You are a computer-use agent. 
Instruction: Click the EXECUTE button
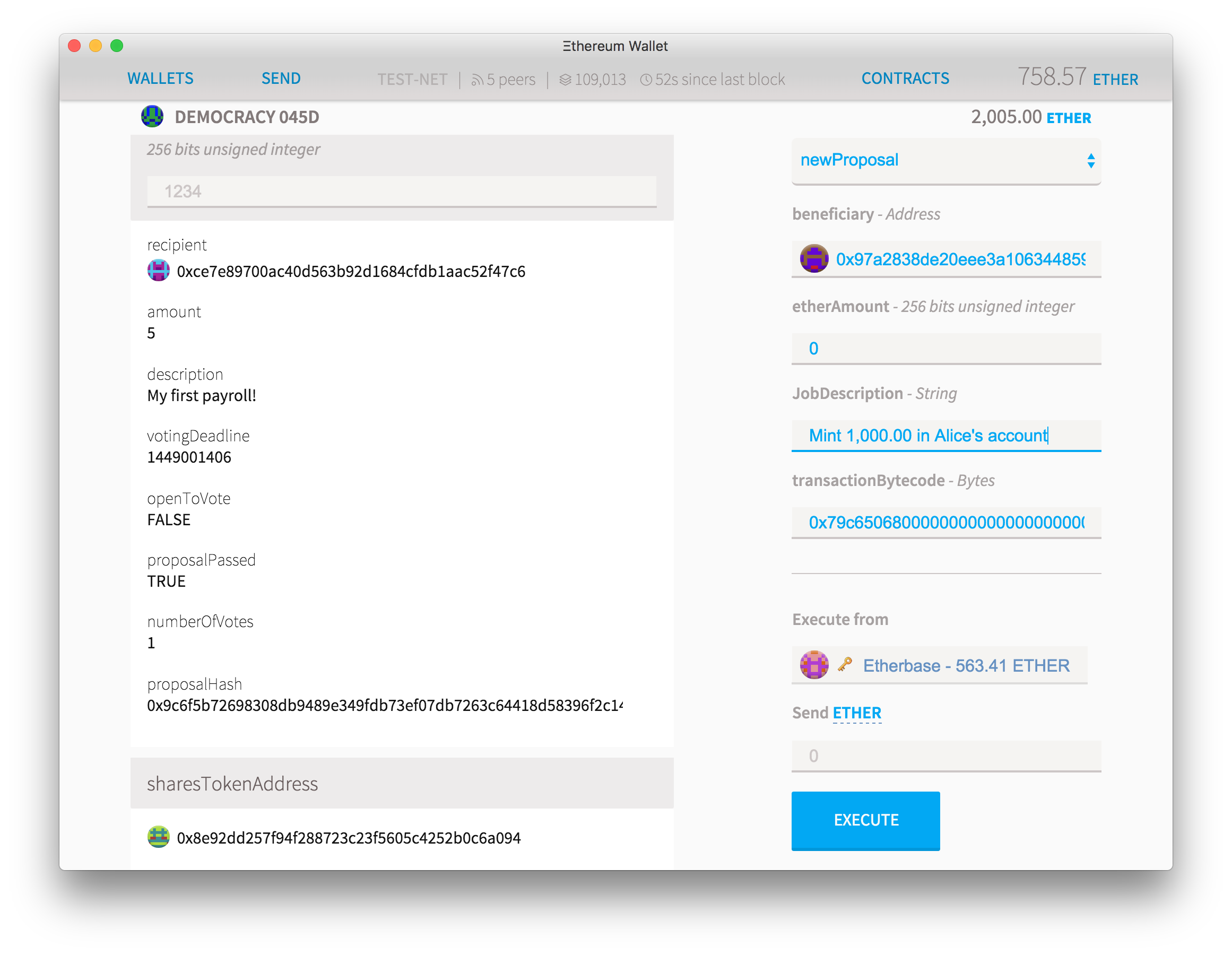(865, 820)
